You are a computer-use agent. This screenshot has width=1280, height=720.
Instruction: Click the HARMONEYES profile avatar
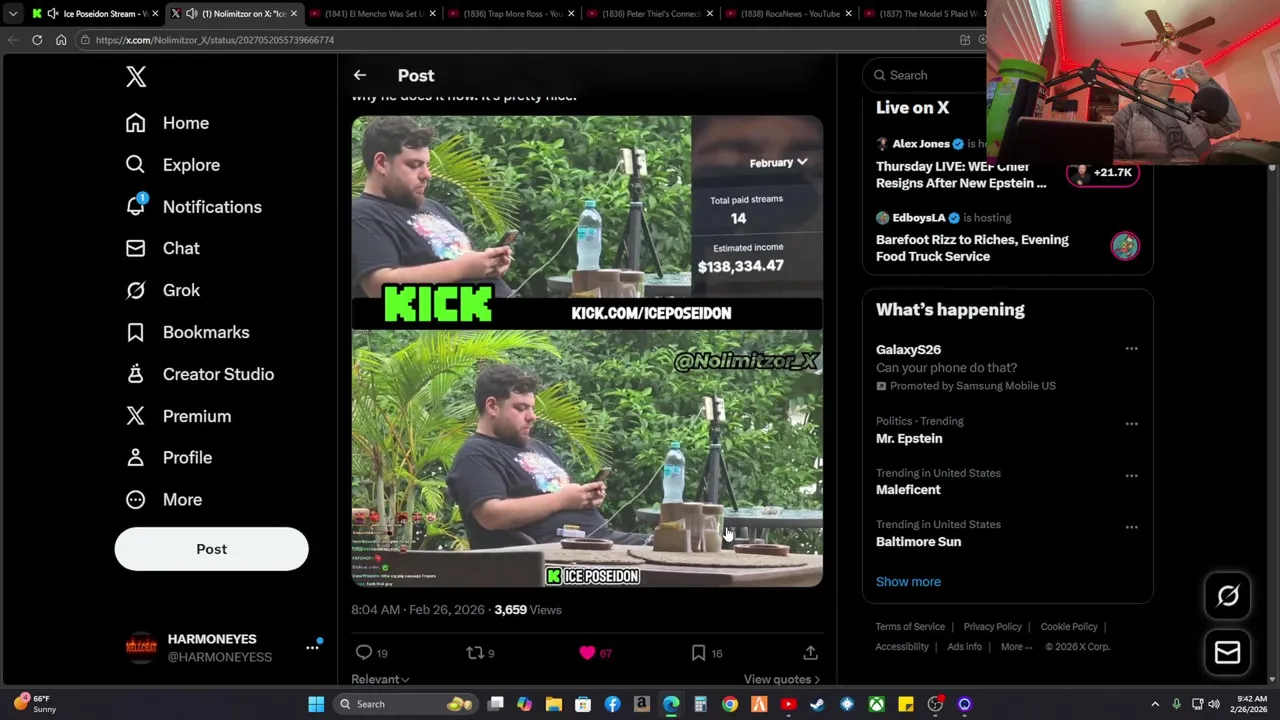click(141, 648)
